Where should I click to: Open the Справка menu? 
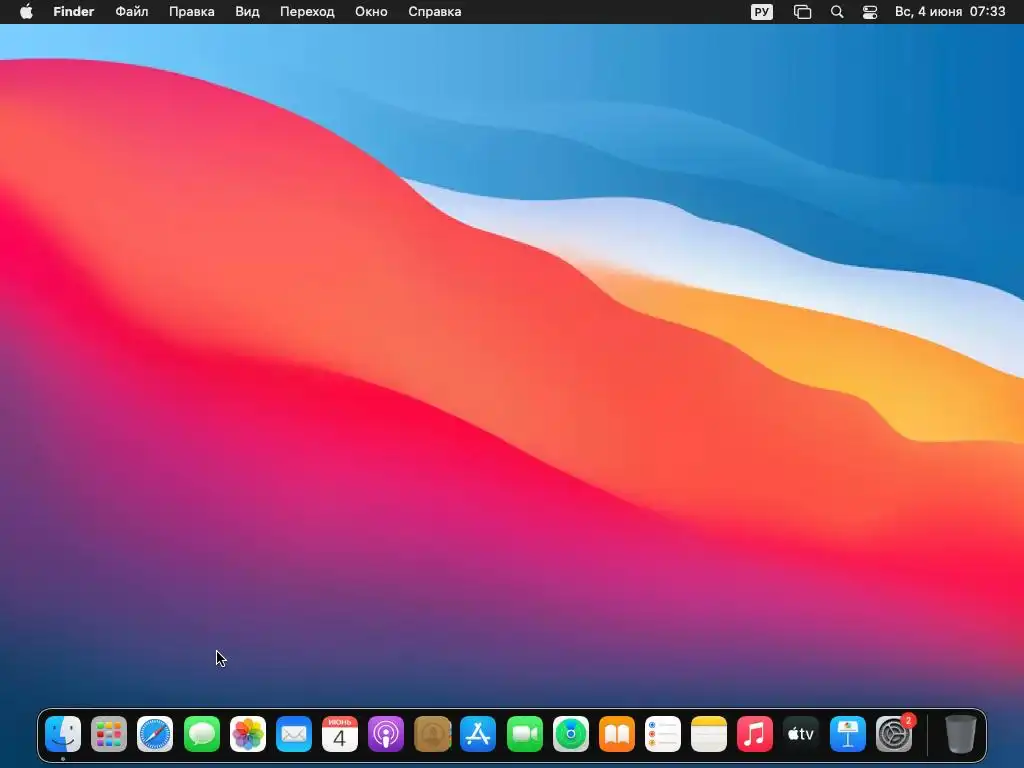coord(435,12)
